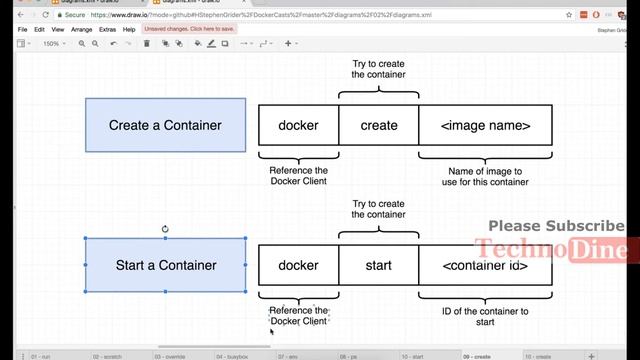Image resolution: width=640 pixels, height=360 pixels.
Task: Open the line color pencil tool
Action: [x=211, y=43]
